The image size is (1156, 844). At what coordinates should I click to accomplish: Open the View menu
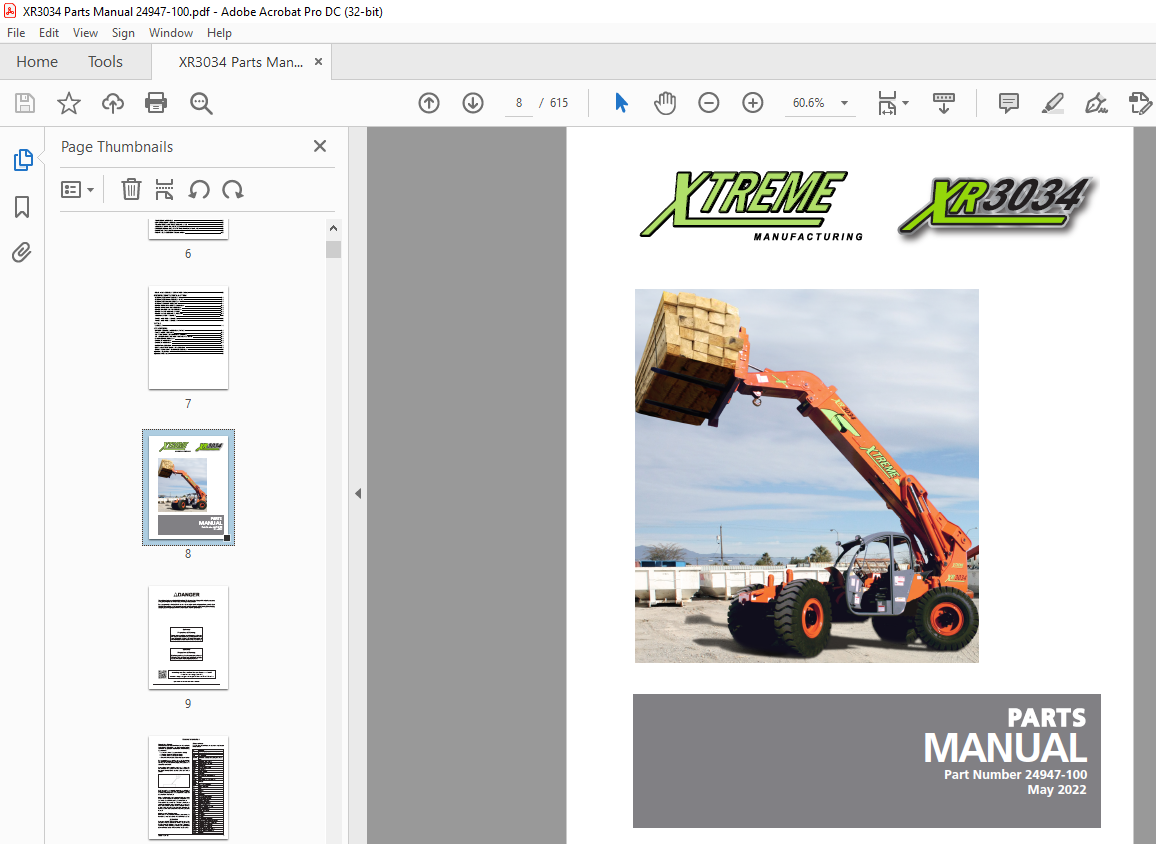click(86, 32)
